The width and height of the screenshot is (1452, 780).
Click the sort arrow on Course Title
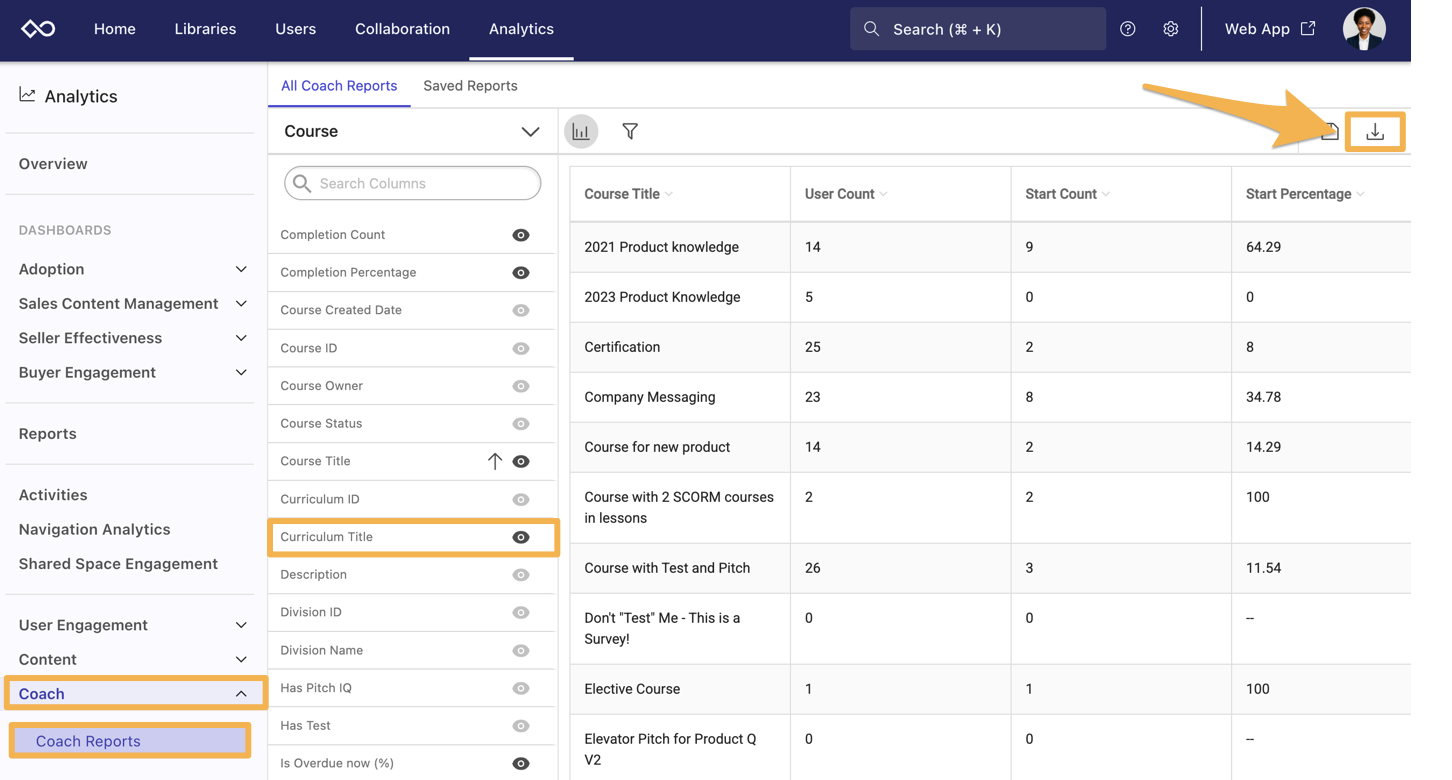495,461
